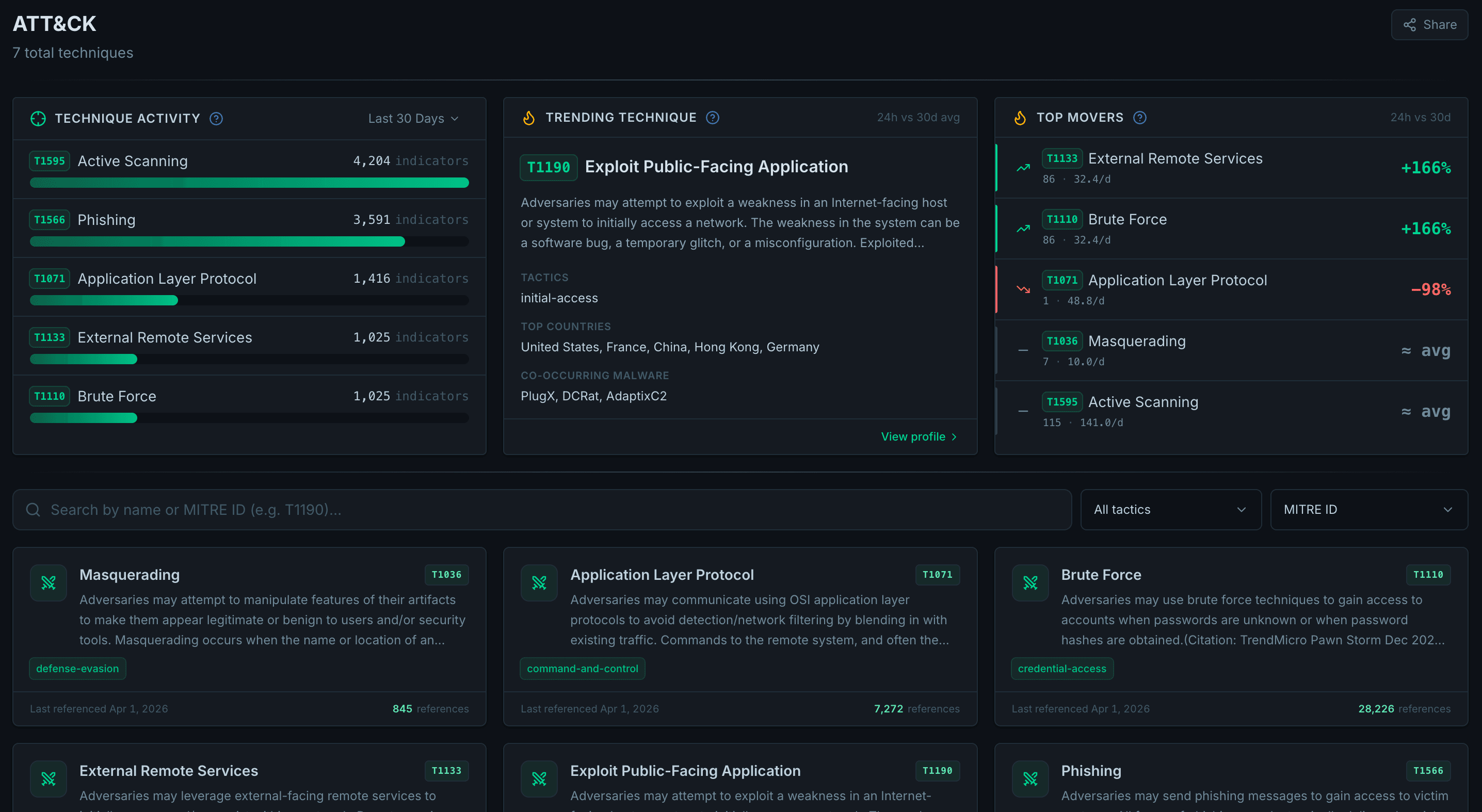
Task: Click the 4,204 indicators value
Action: coord(372,161)
